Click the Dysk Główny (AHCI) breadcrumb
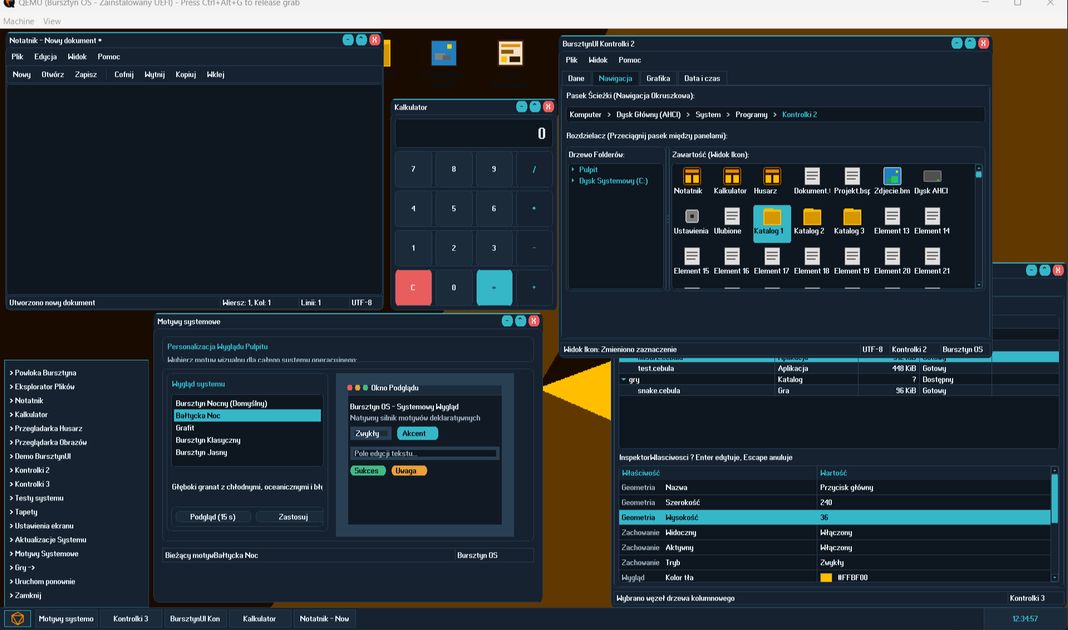Image resolution: width=1068 pixels, height=630 pixels. click(x=648, y=114)
